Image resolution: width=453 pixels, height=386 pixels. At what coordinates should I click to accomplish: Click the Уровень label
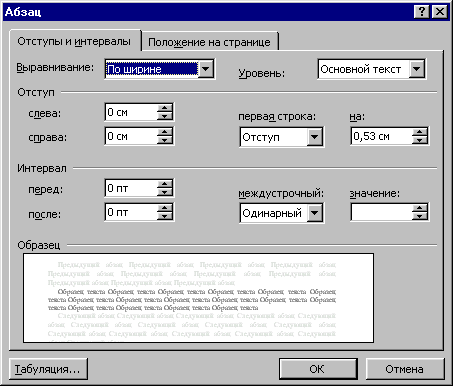click(x=262, y=73)
